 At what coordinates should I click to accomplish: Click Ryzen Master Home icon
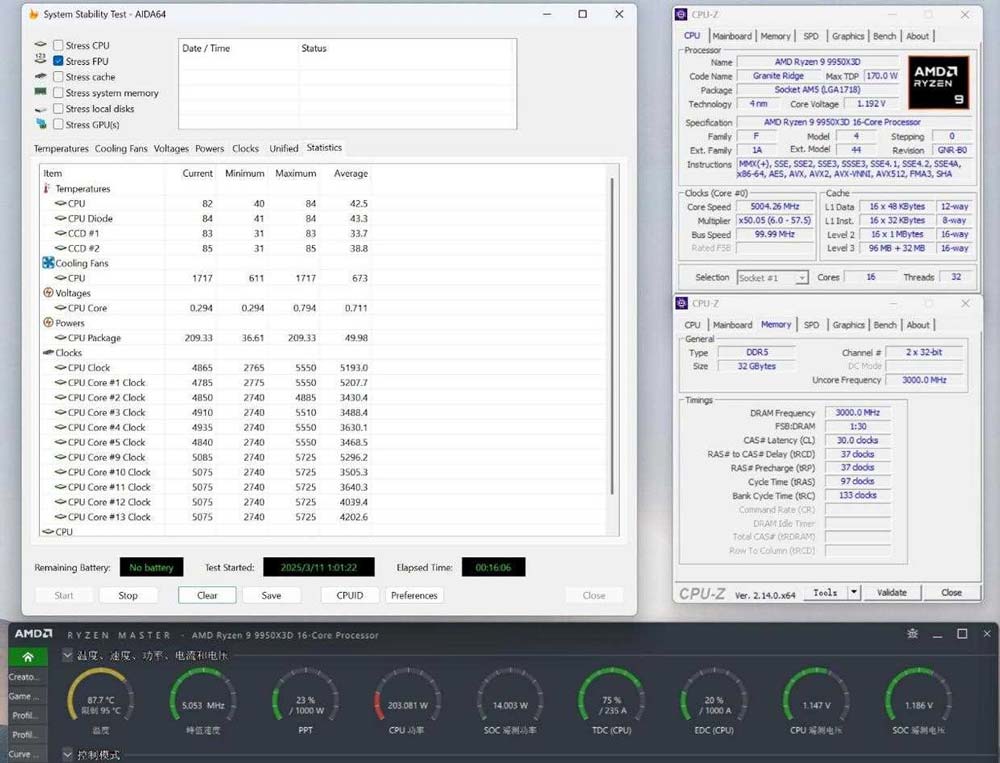[27, 657]
